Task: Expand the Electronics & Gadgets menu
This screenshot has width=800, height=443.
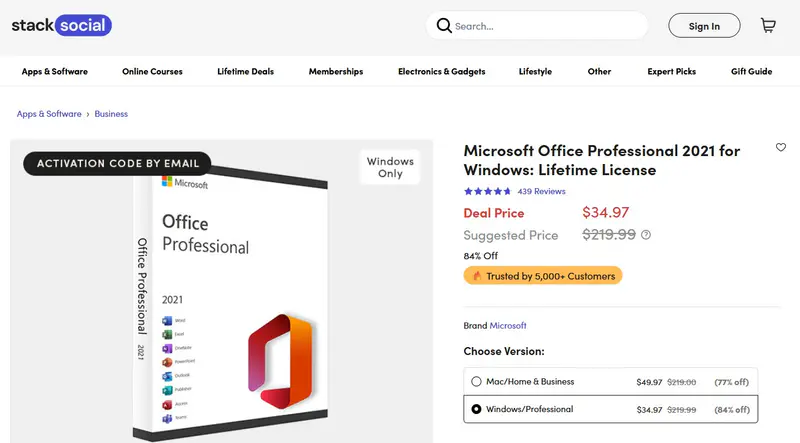Action: point(441,72)
